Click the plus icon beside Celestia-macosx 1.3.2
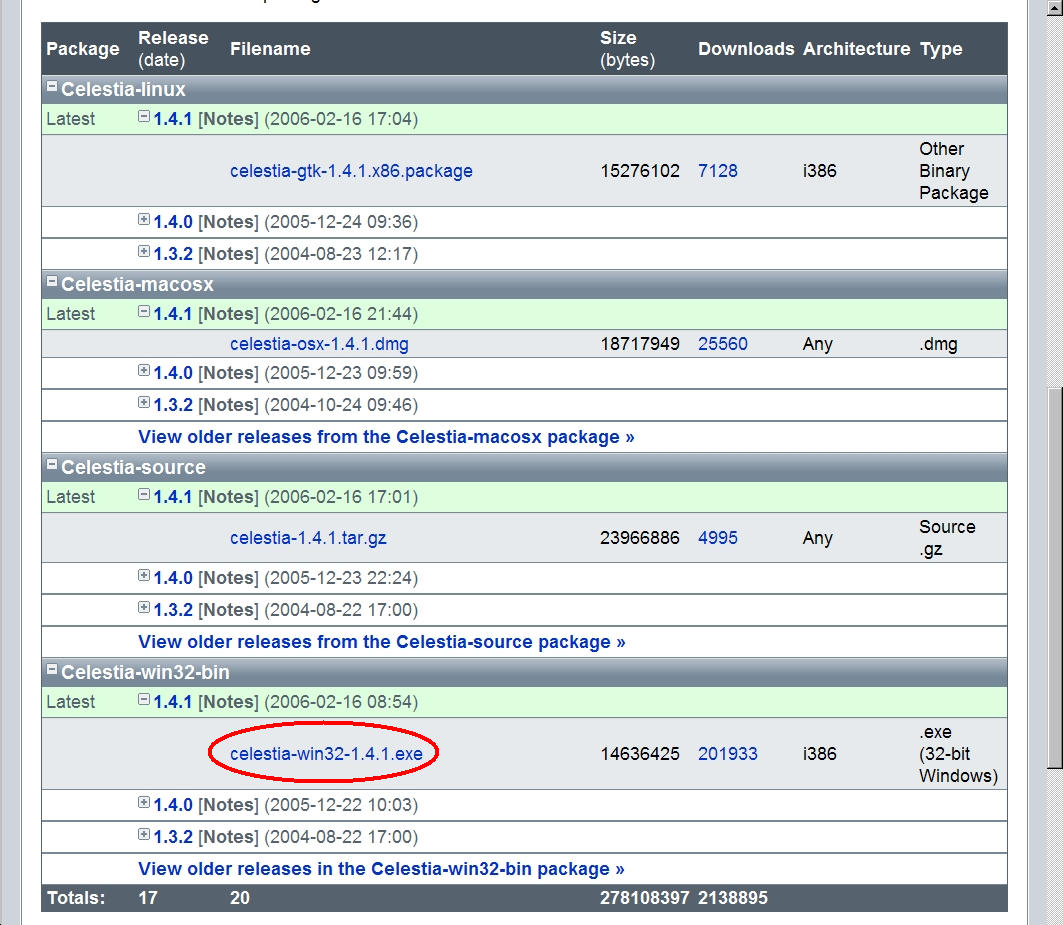The width and height of the screenshot is (1063, 925). click(x=144, y=402)
